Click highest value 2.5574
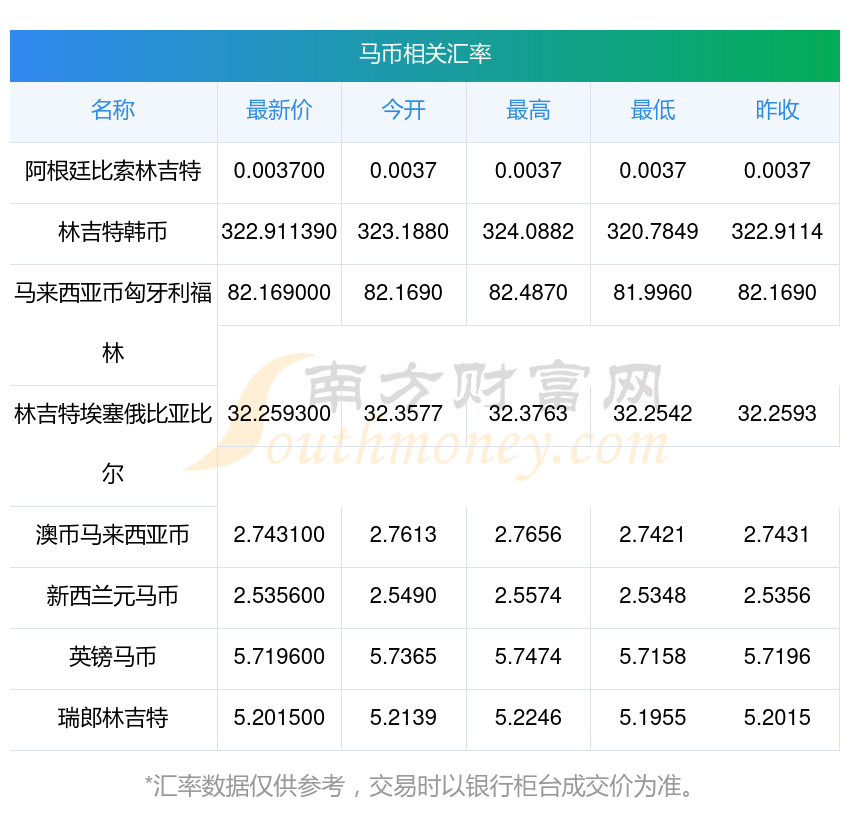850x817 pixels. tap(528, 596)
